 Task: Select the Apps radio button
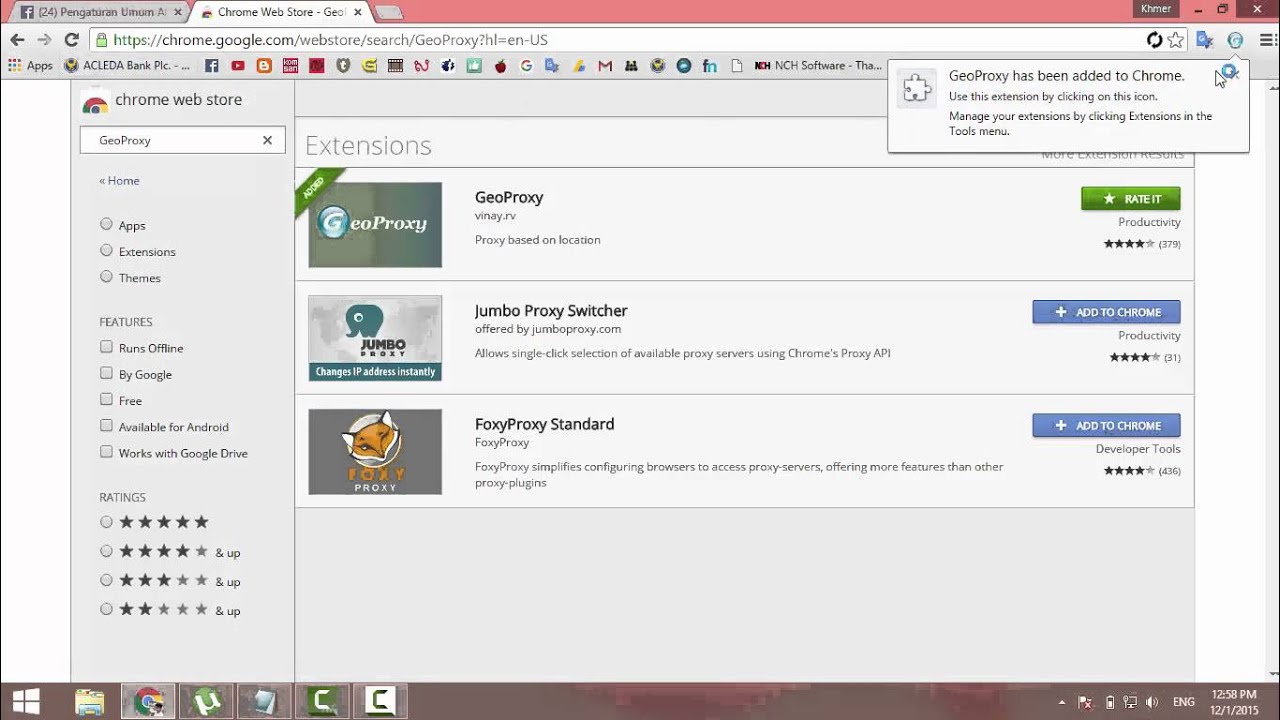pos(106,224)
